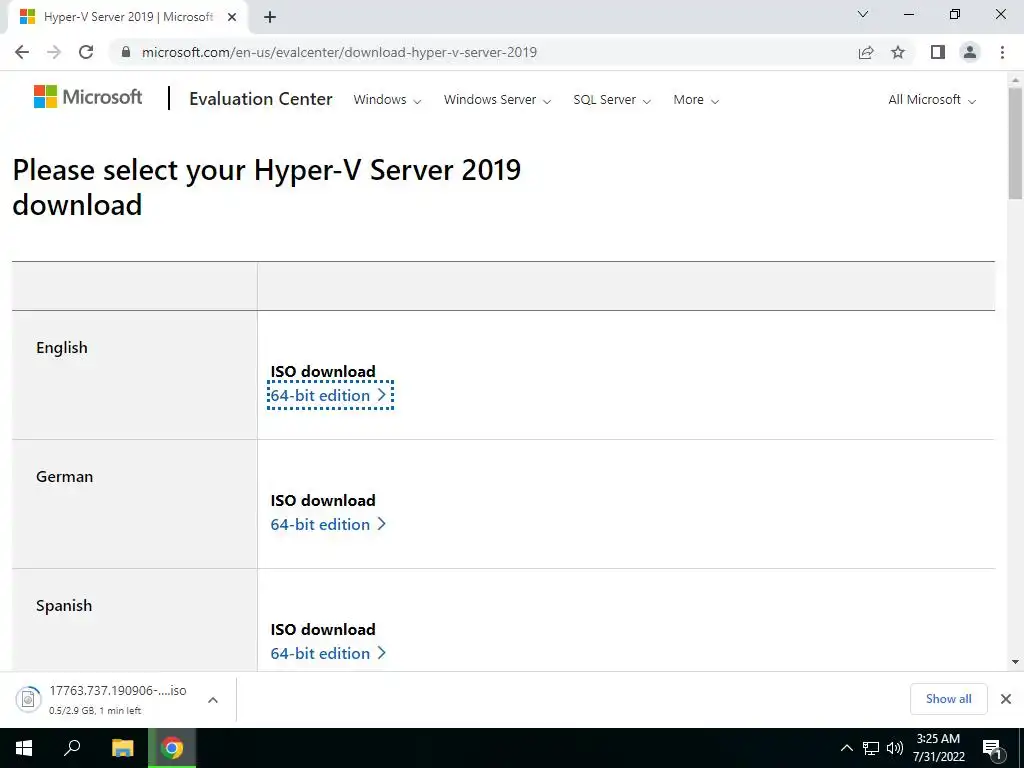This screenshot has width=1024, height=768.
Task: Open the Chrome three-dot menu
Action: pos(1002,52)
